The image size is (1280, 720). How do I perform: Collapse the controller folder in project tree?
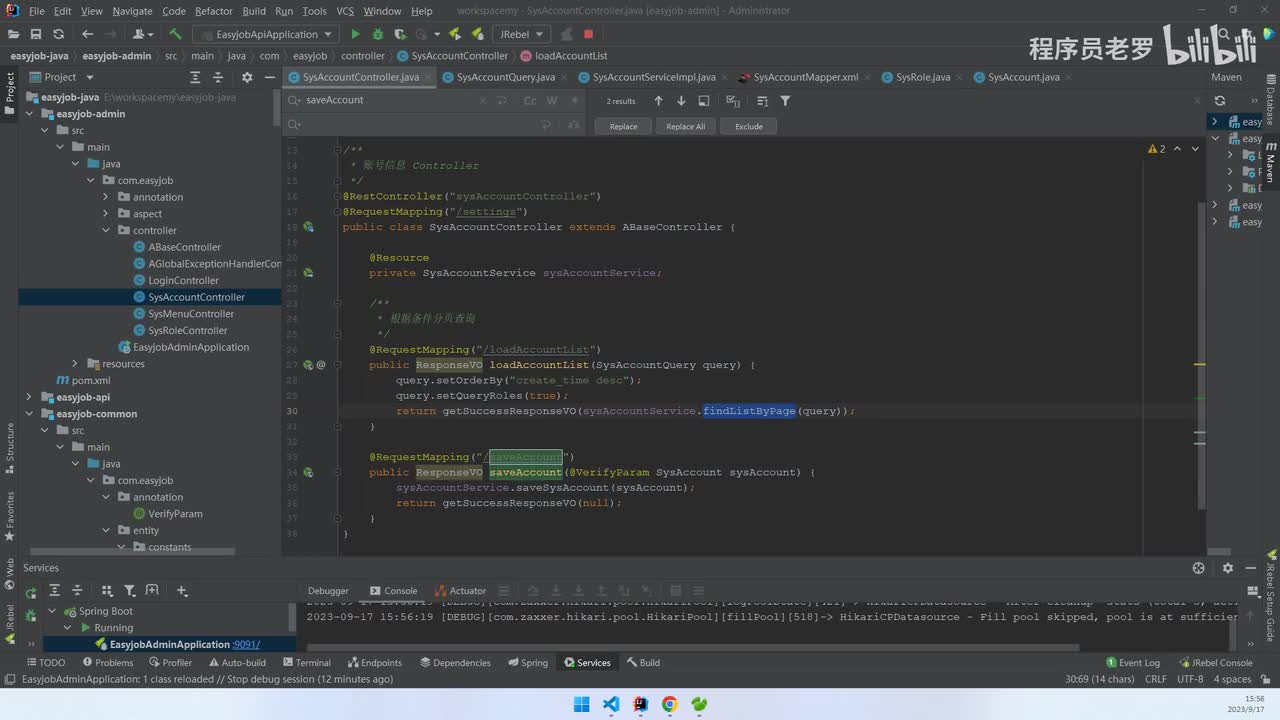(x=106, y=230)
